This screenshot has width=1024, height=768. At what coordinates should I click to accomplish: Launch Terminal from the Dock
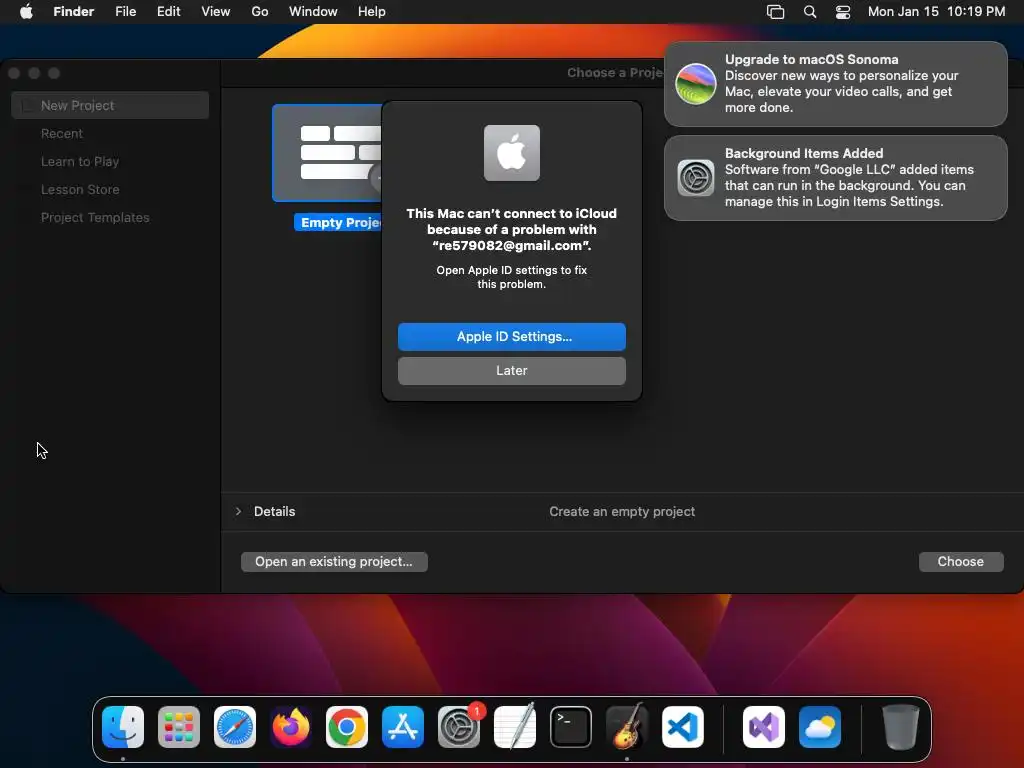[x=571, y=727]
